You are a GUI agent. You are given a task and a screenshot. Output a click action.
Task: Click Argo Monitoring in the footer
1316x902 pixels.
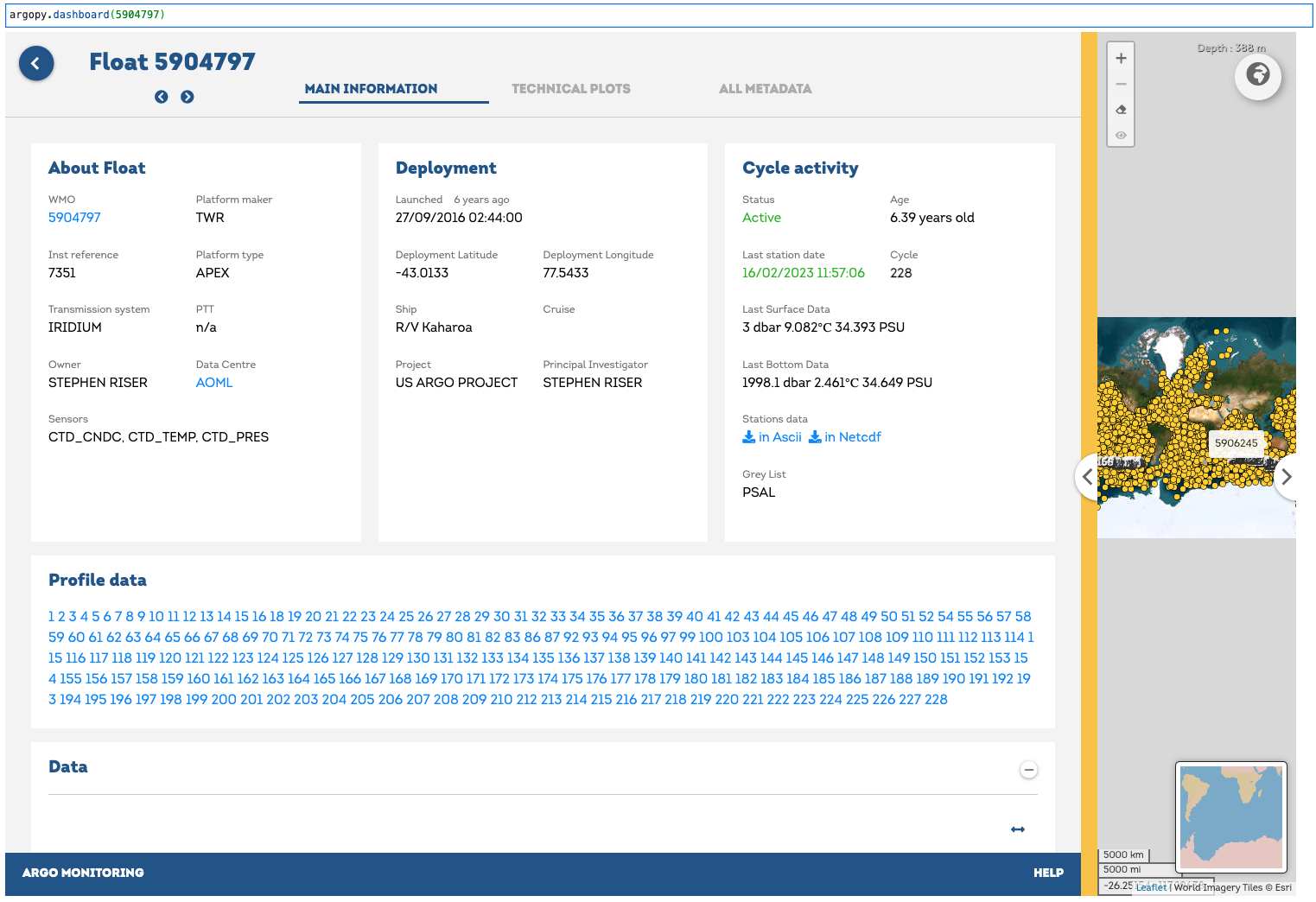click(x=83, y=873)
